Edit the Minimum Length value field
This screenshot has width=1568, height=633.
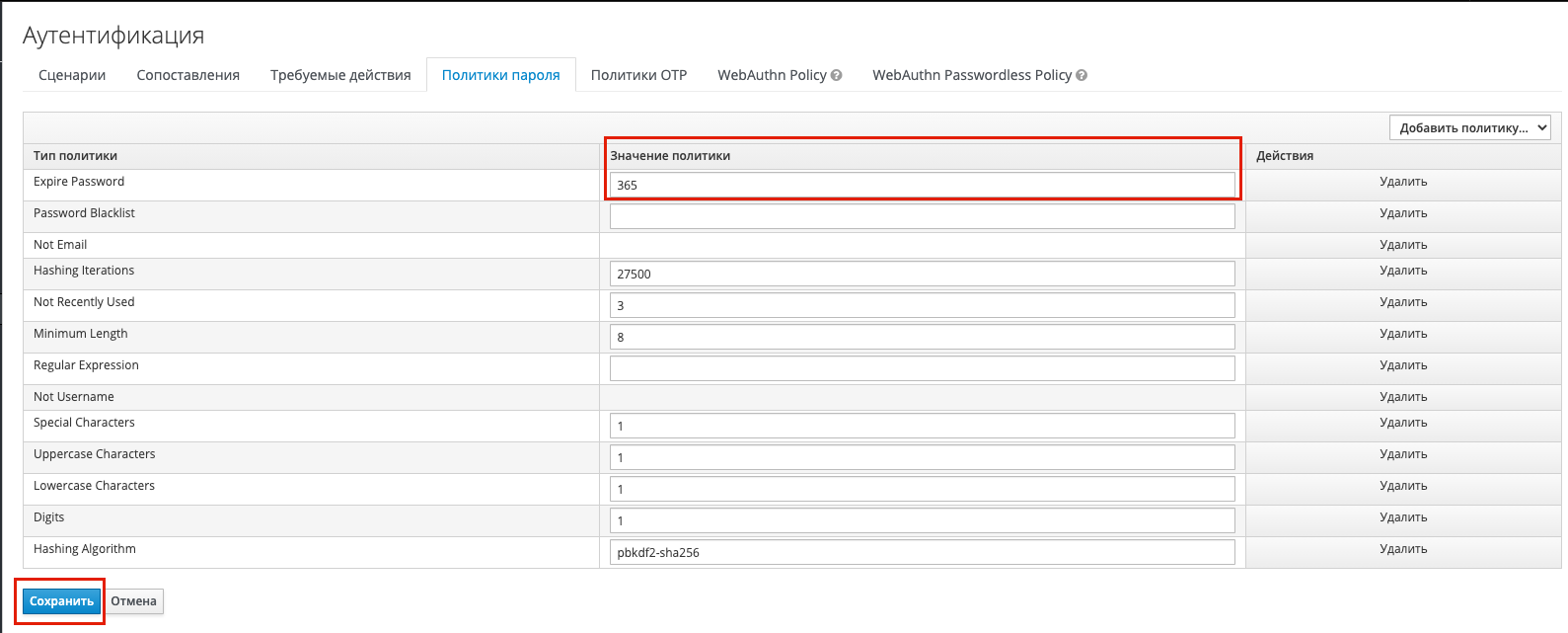(922, 337)
